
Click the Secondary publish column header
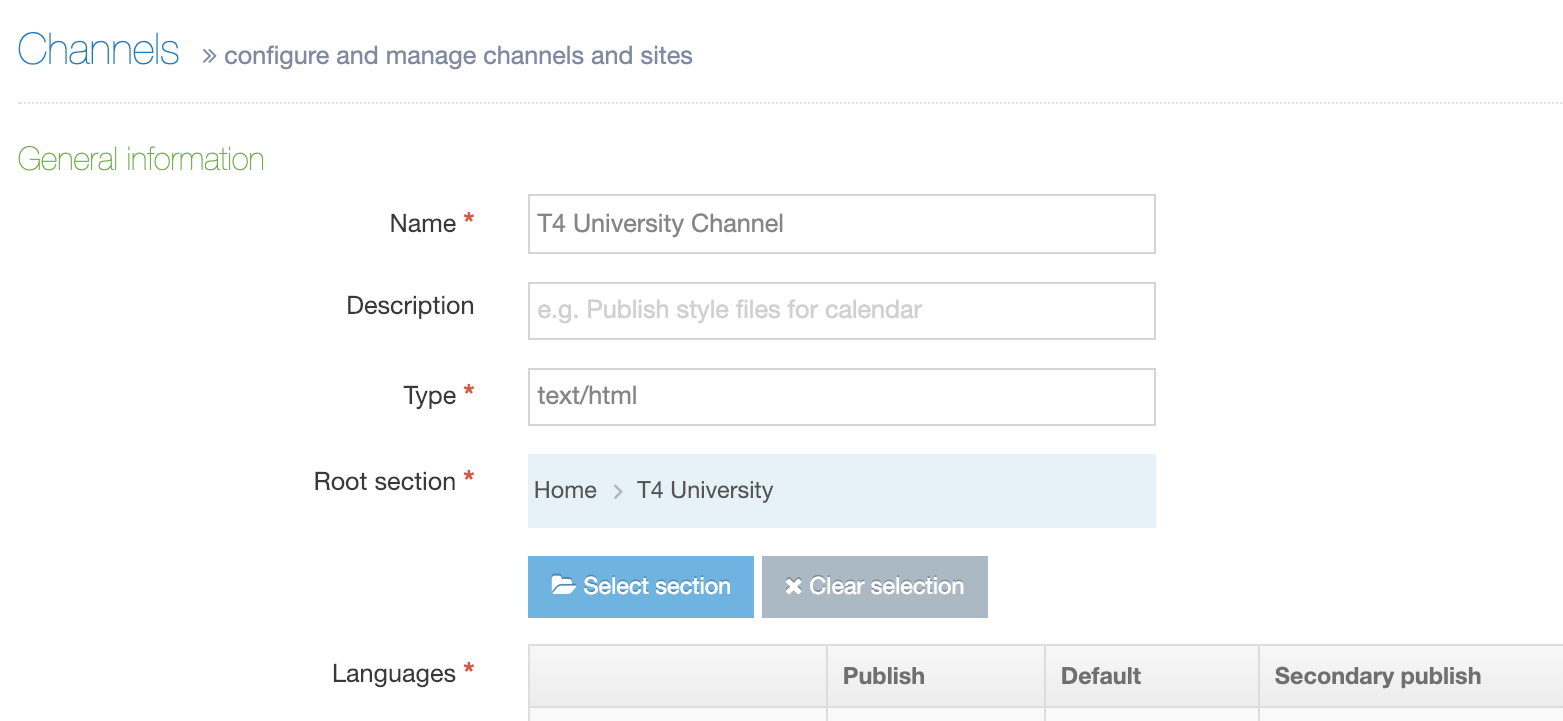(1377, 676)
